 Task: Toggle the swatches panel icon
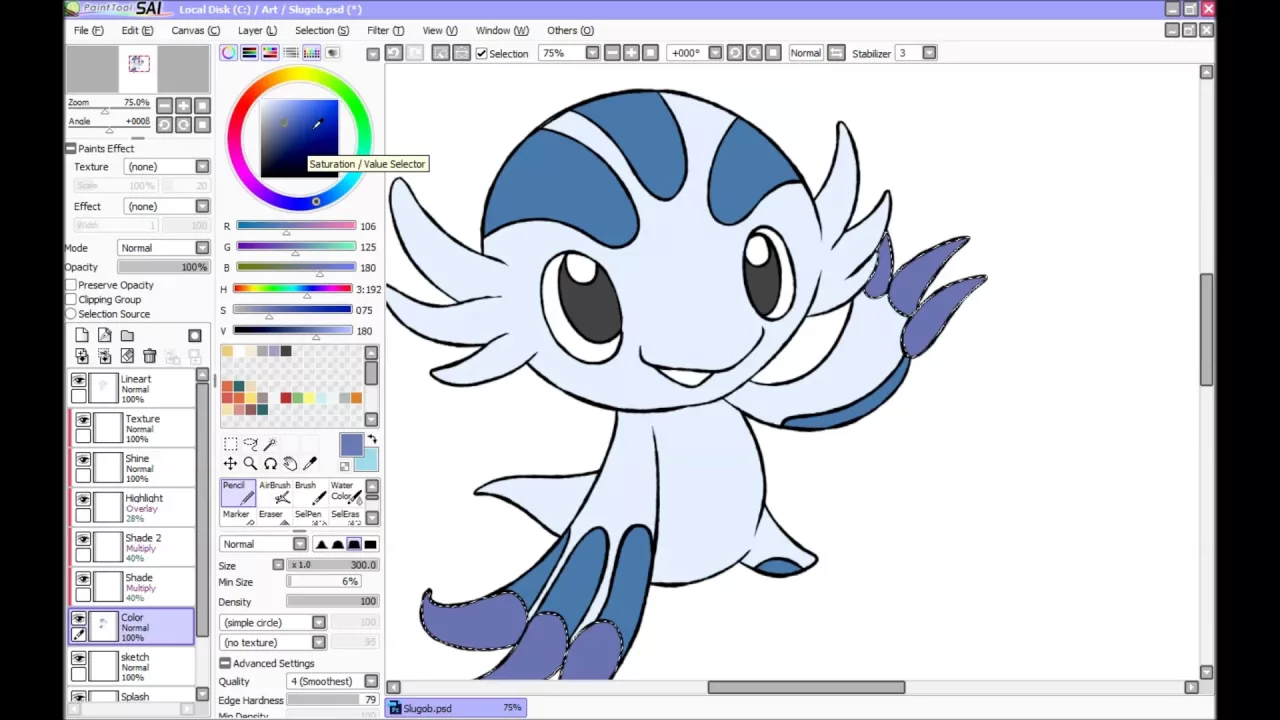pyautogui.click(x=312, y=53)
